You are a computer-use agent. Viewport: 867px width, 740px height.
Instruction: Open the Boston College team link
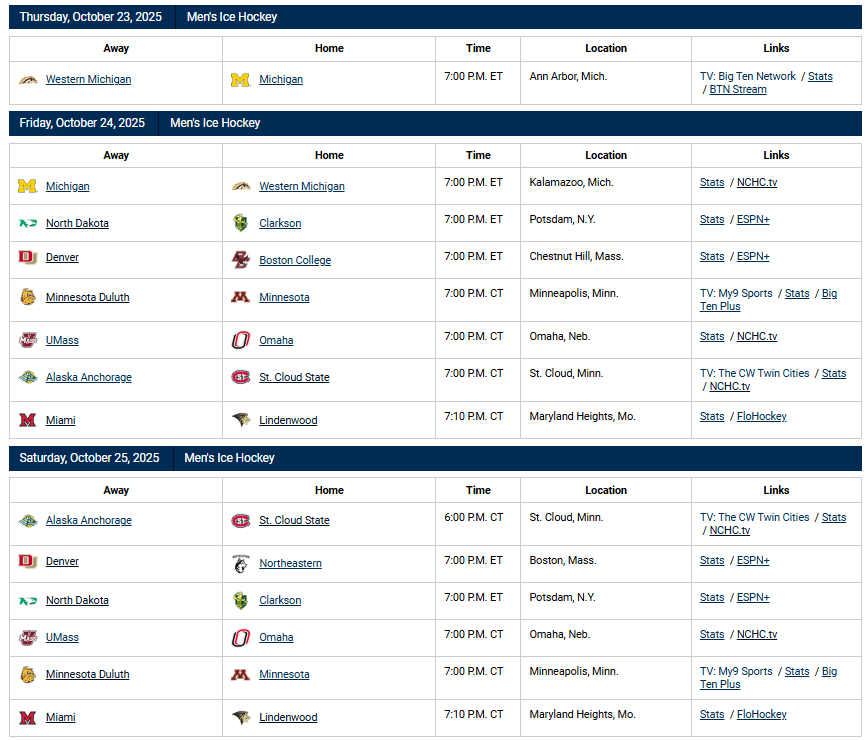[295, 260]
